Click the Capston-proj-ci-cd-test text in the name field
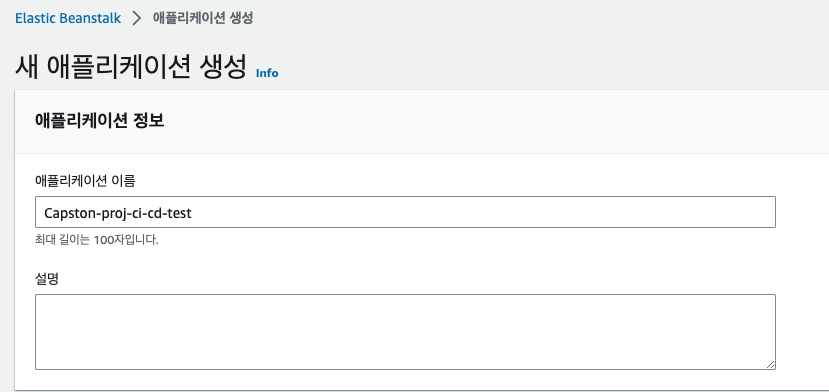The width and height of the screenshot is (829, 392). tap(118, 213)
